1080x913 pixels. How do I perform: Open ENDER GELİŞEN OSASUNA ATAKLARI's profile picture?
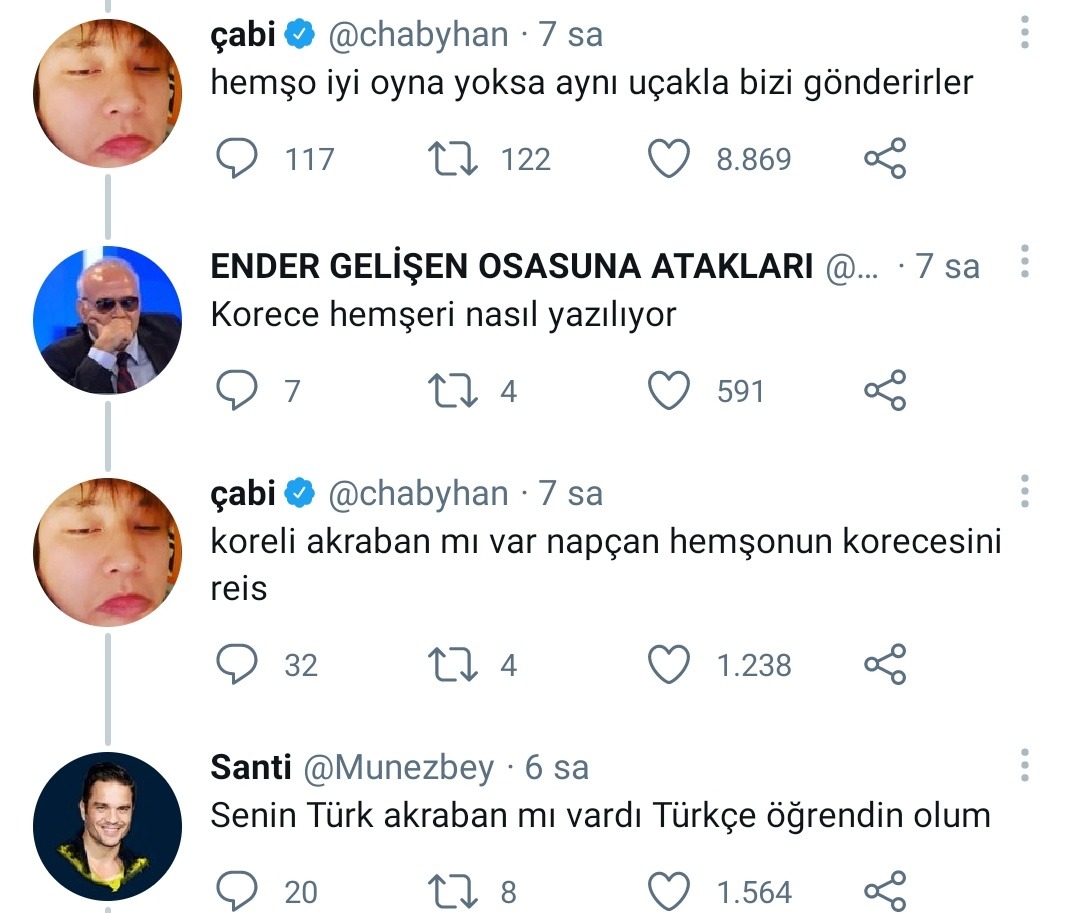(x=107, y=319)
